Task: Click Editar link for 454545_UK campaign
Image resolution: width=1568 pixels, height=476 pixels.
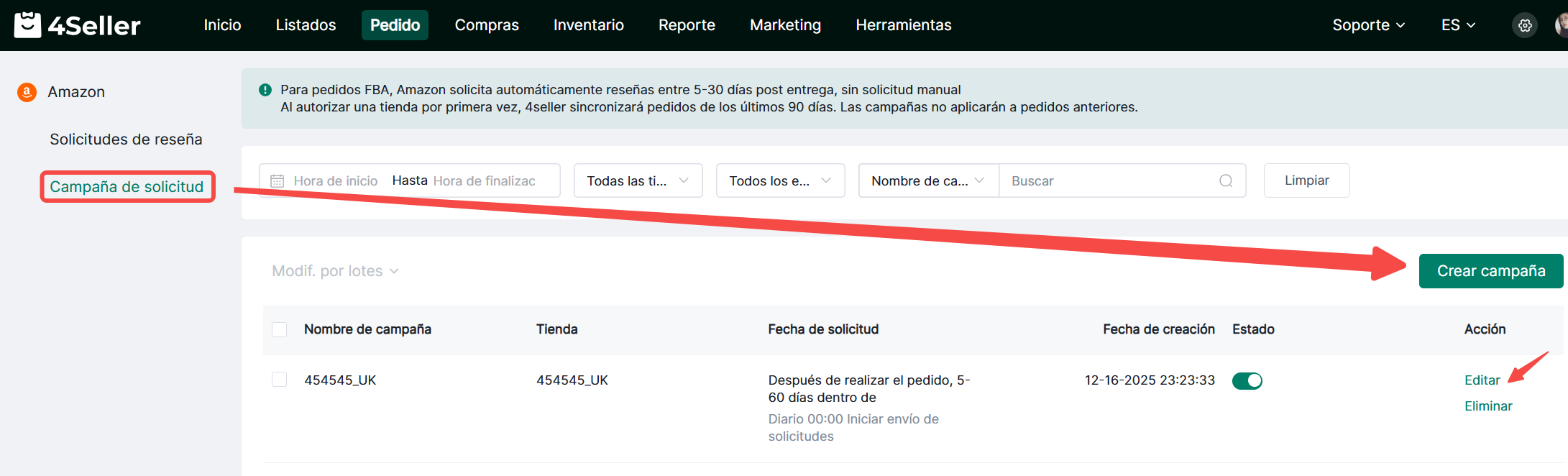Action: (x=1482, y=380)
